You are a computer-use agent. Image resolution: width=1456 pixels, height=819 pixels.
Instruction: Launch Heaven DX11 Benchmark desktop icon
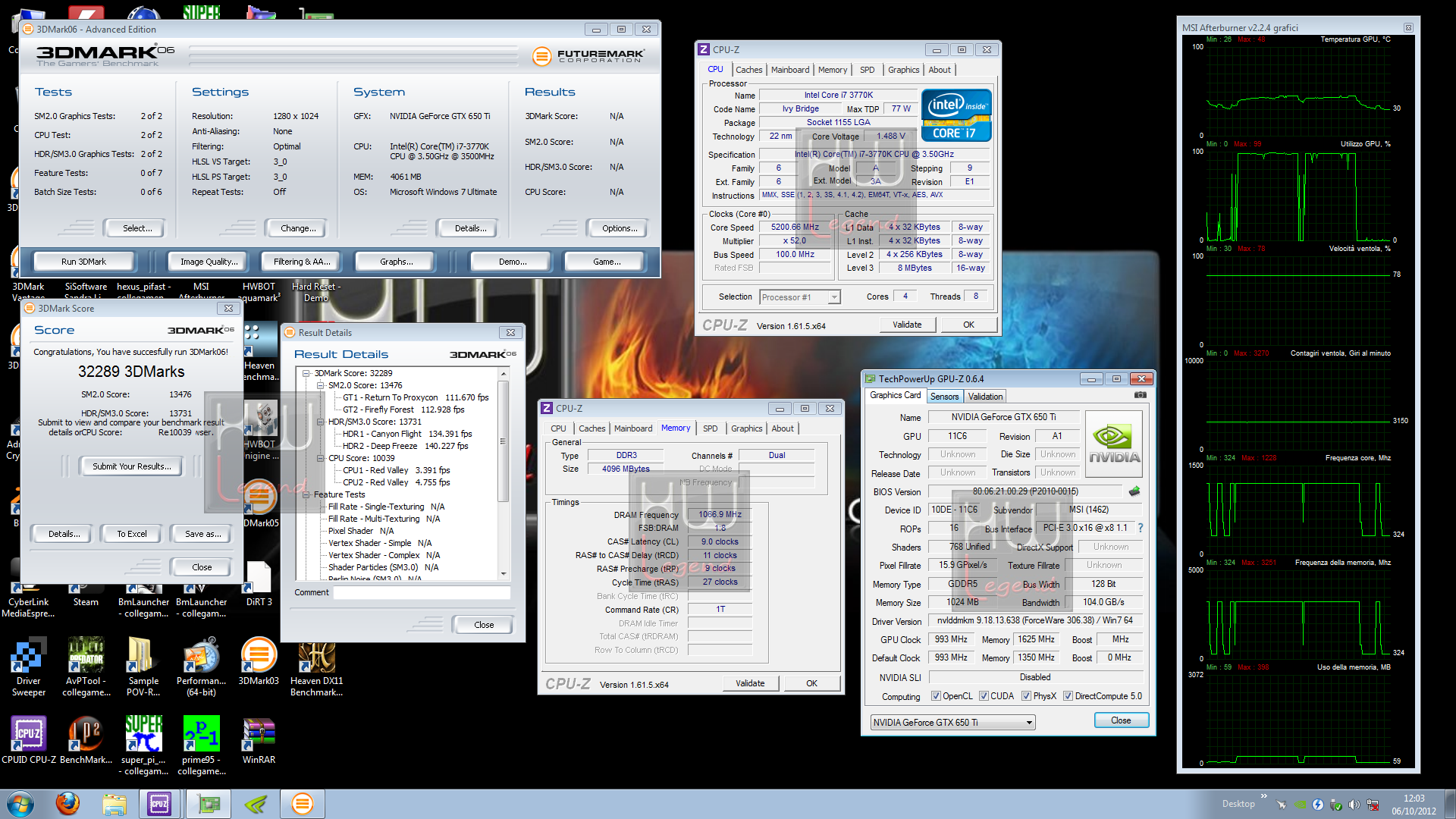click(x=316, y=666)
